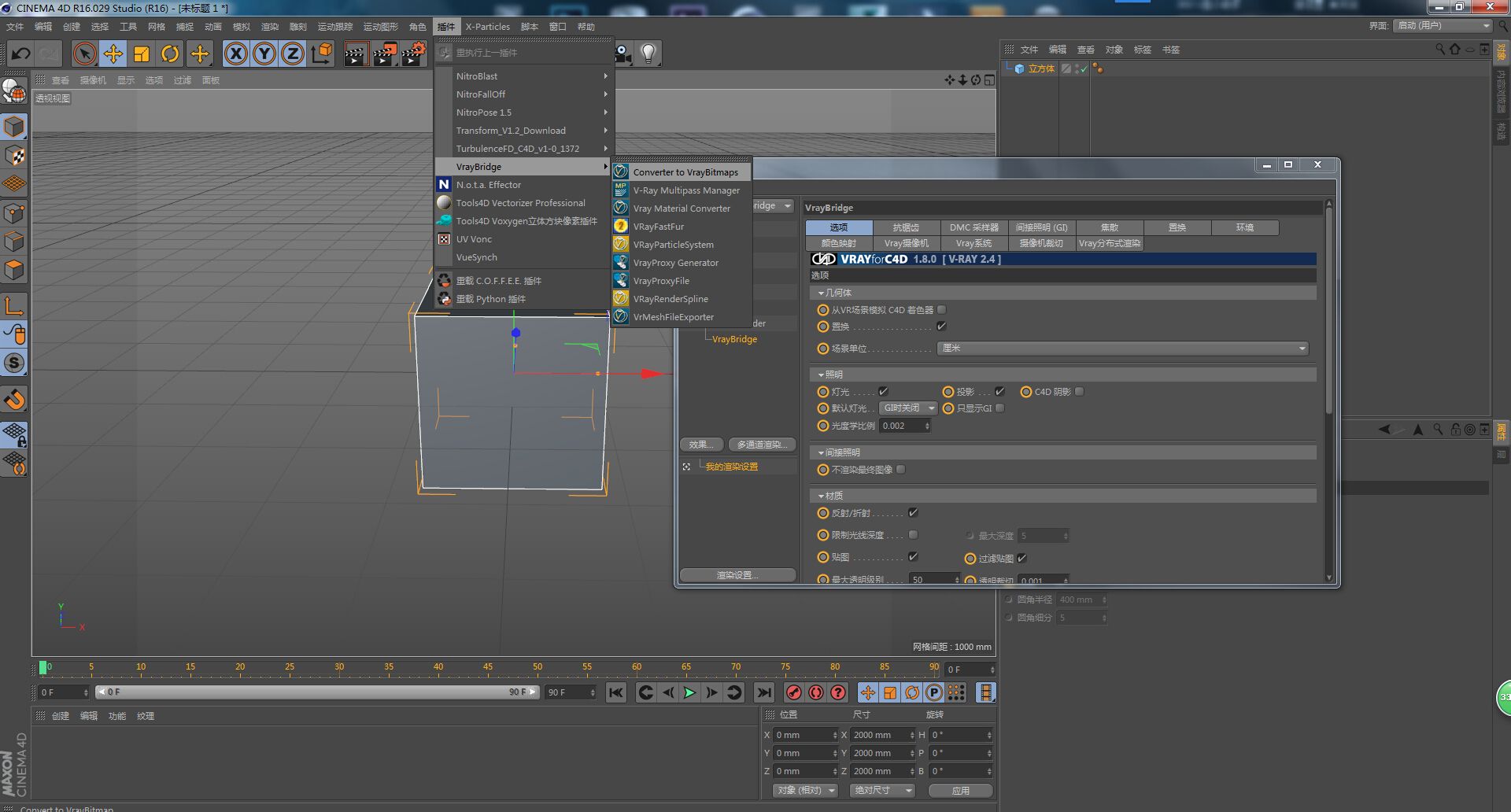Open 对象 (相对) coordinate dropdown
This screenshot has height=812, width=1511.
pos(804,790)
